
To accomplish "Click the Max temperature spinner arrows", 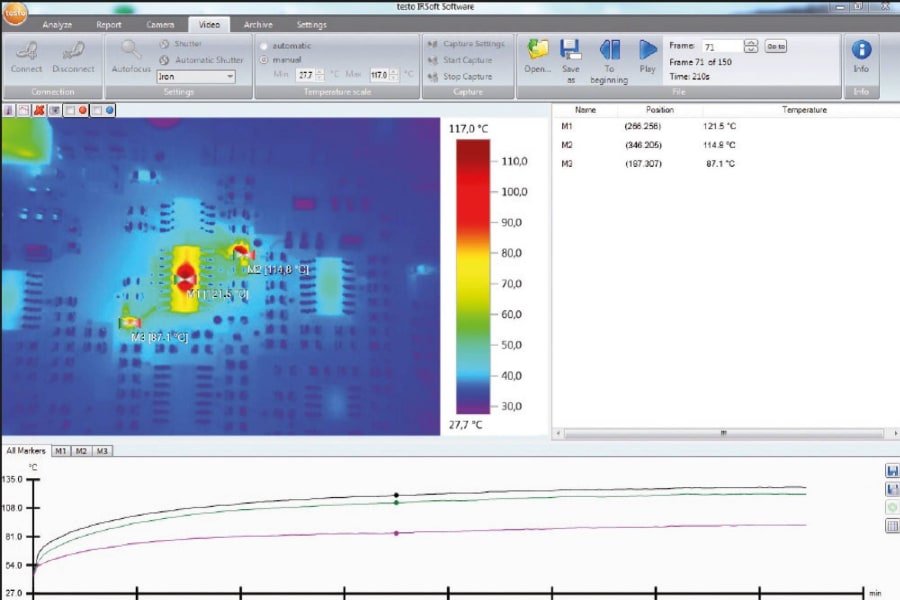I will click(x=395, y=74).
